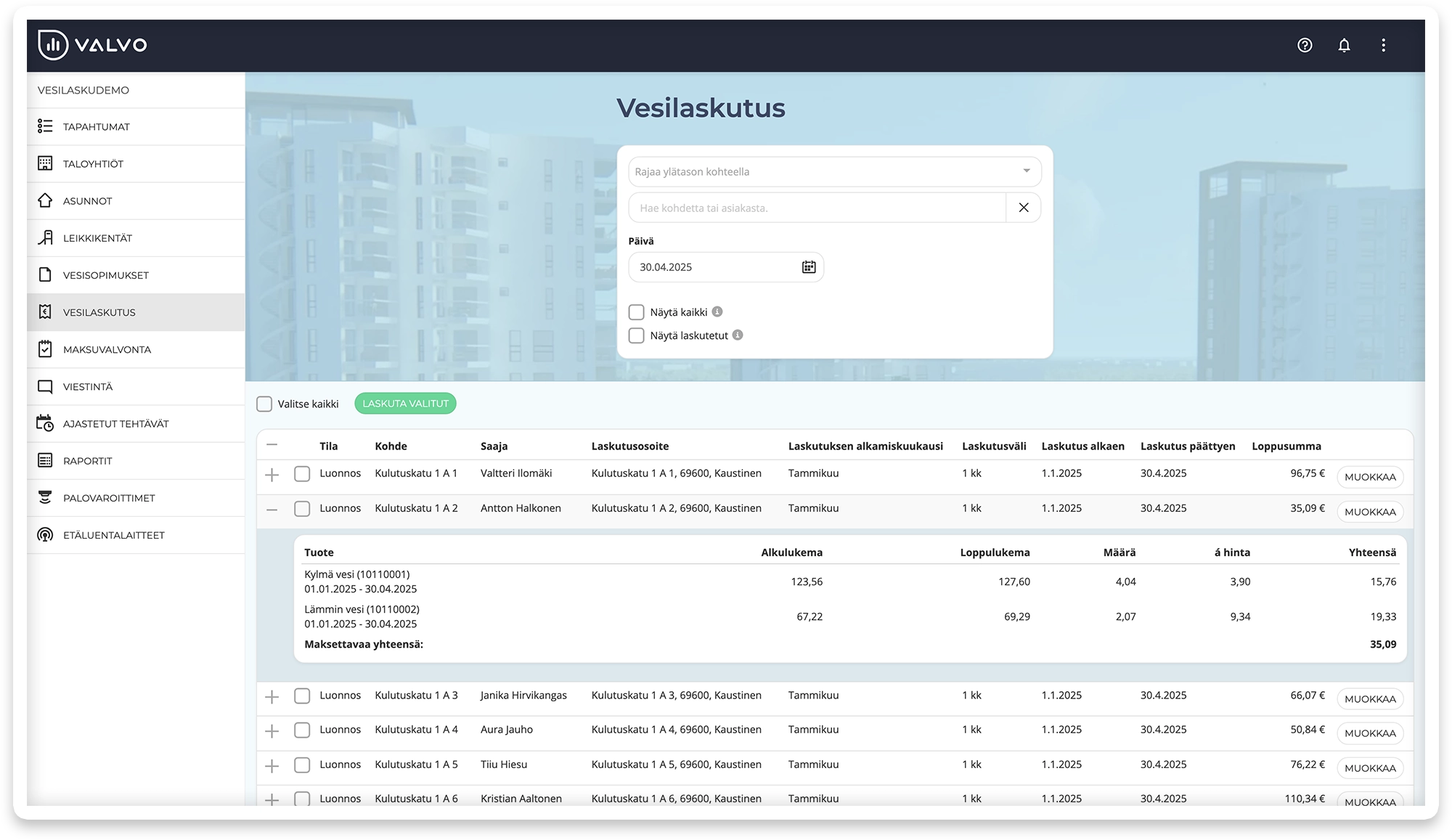Click the Laskuta valitut button
This screenshot has height=840, width=1452.
click(405, 404)
